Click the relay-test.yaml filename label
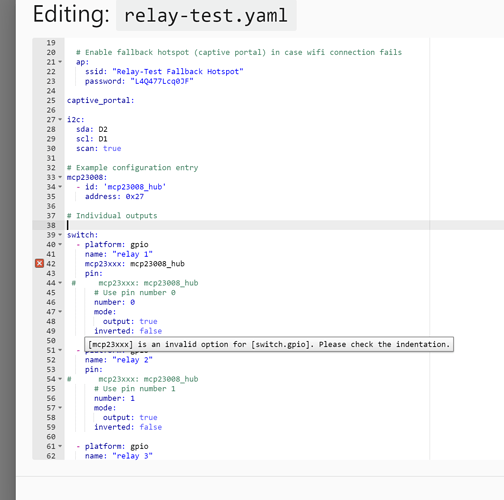 206,16
